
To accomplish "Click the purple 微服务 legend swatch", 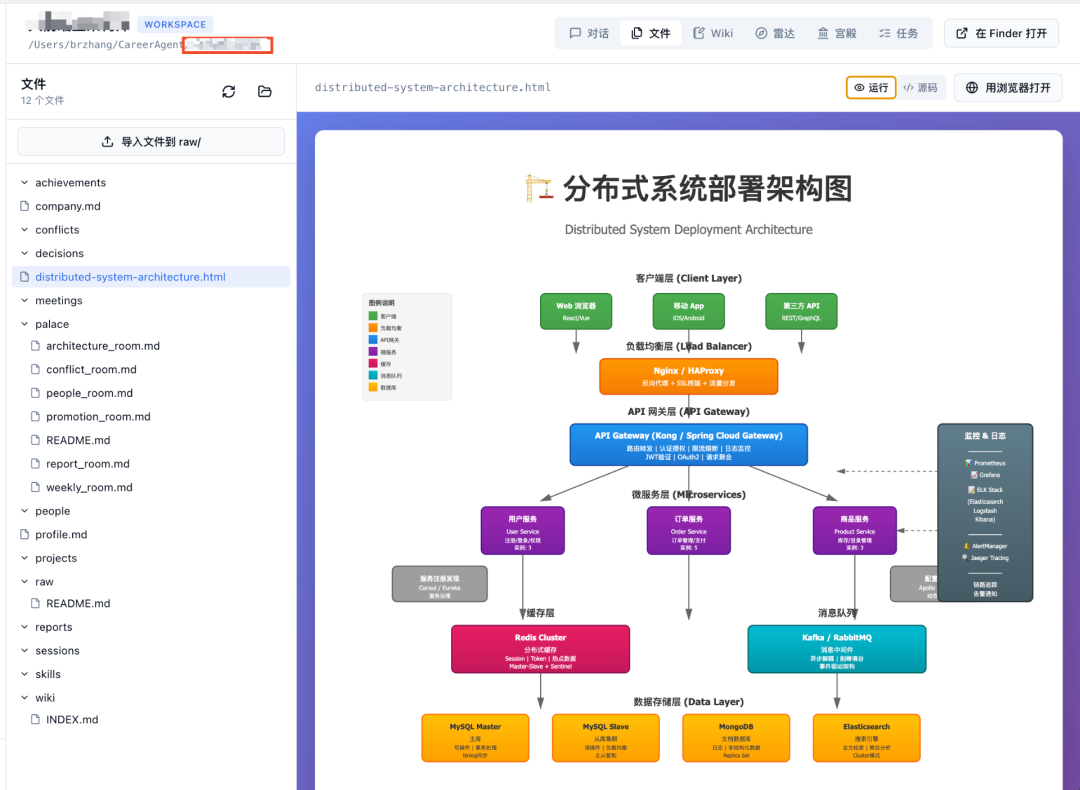I will 373,352.
